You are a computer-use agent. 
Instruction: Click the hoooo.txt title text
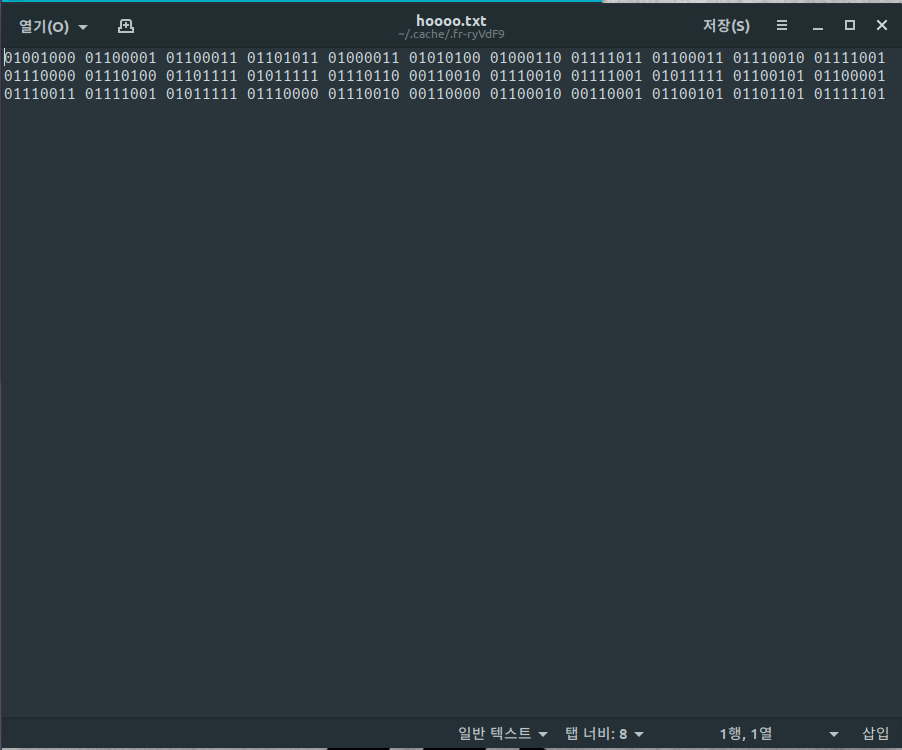(451, 21)
